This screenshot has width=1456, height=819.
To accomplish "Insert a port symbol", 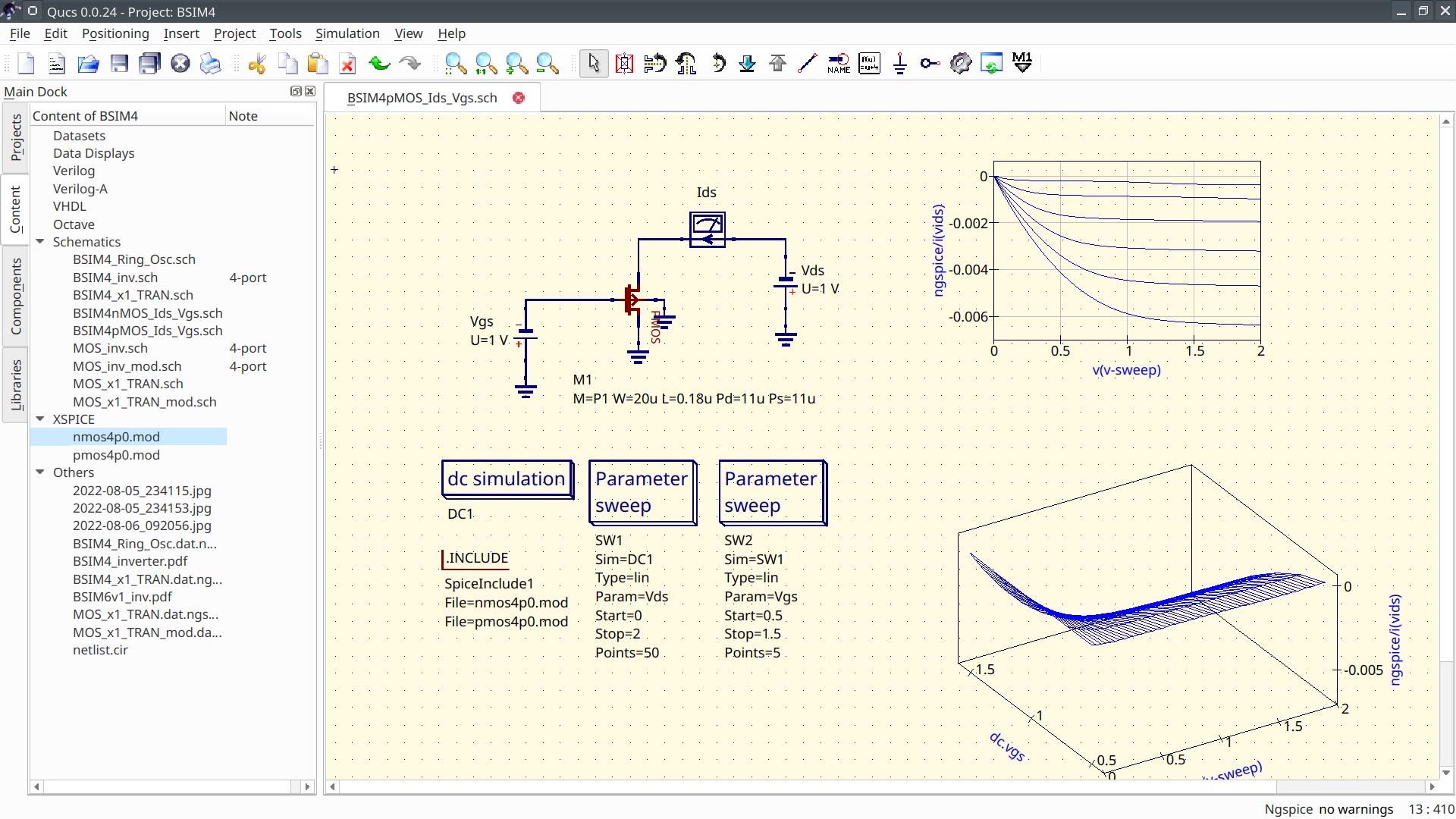I will coord(929,64).
